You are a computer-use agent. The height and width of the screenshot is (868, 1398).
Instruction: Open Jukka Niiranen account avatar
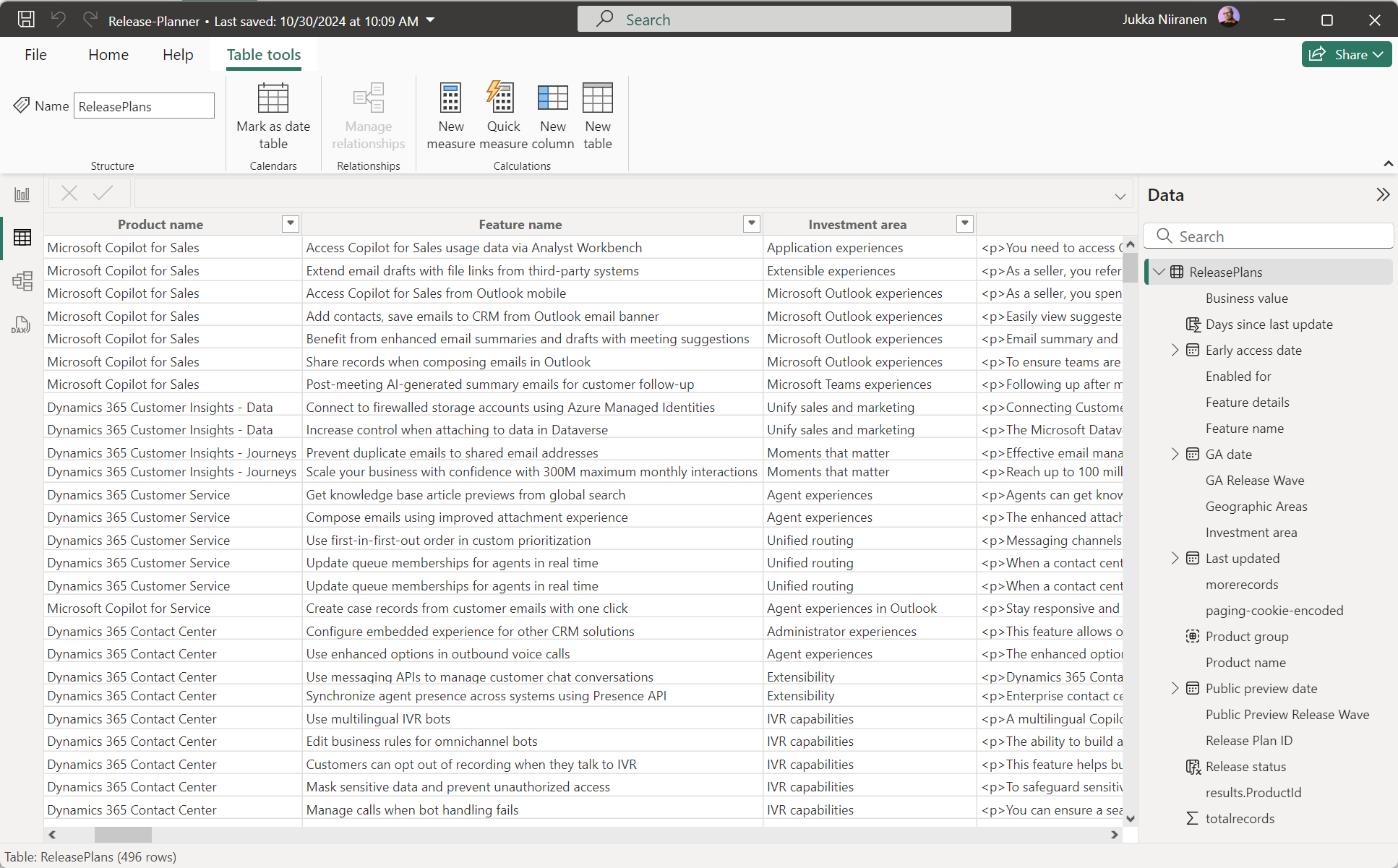pos(1228,17)
